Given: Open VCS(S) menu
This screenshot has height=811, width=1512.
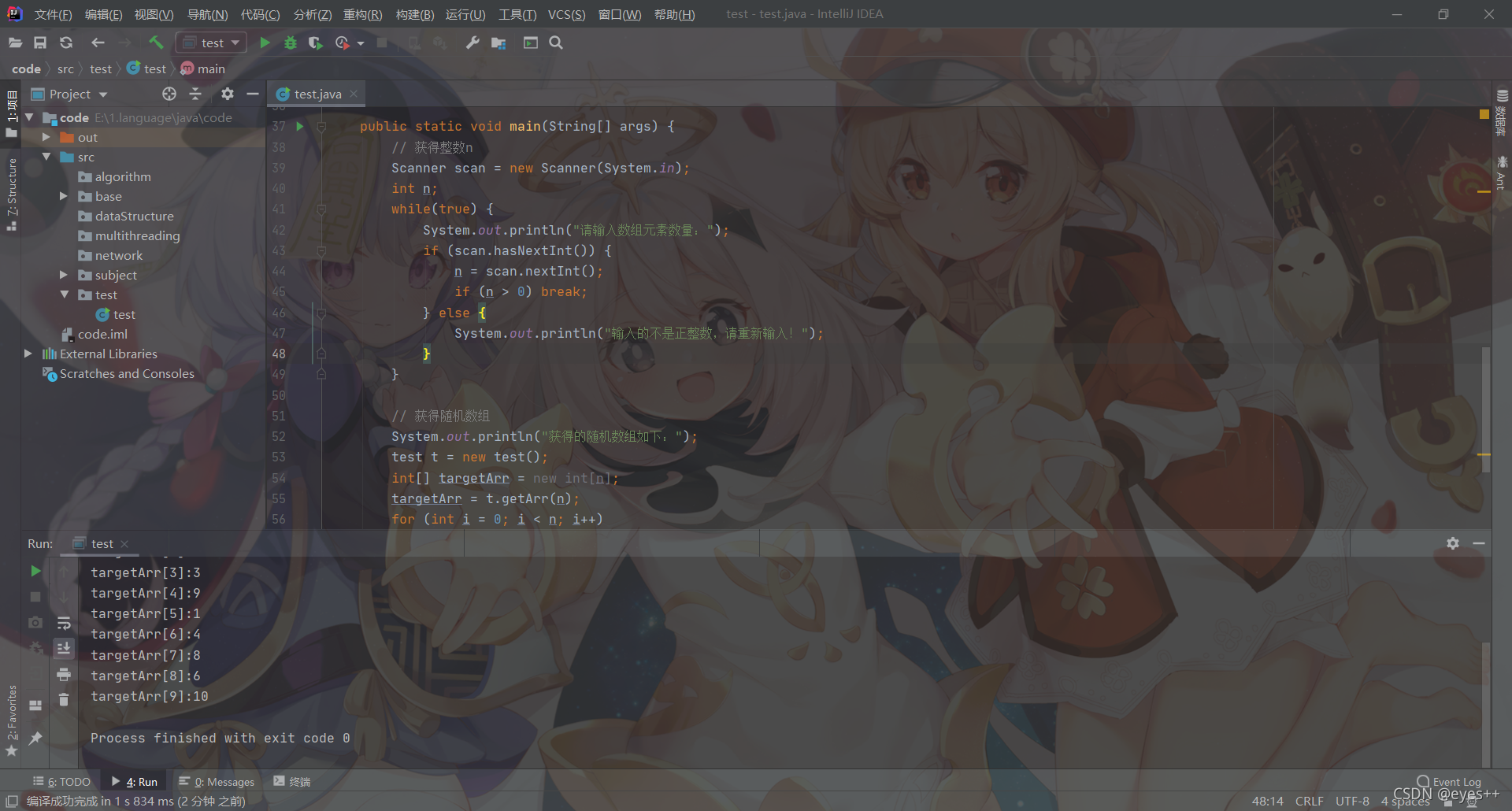Looking at the screenshot, I should (566, 14).
